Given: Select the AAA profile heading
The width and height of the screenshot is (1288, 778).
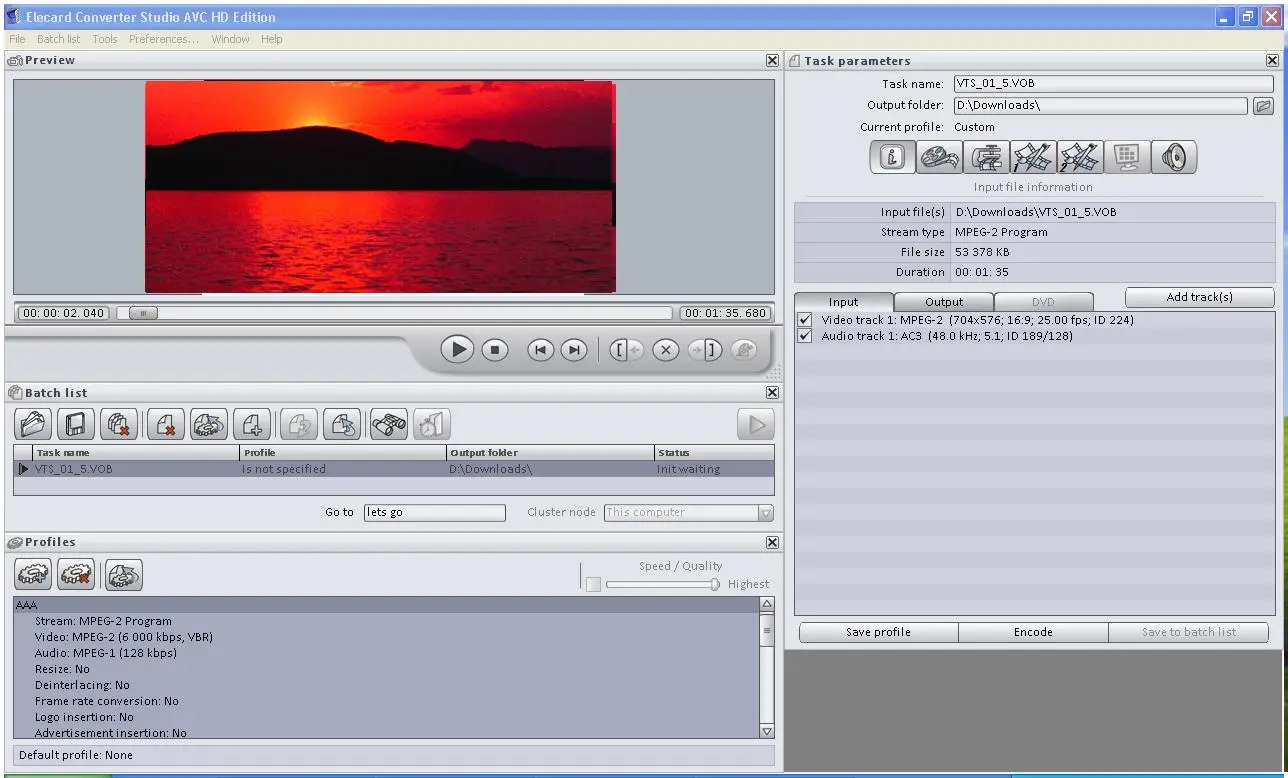Looking at the screenshot, I should point(387,605).
